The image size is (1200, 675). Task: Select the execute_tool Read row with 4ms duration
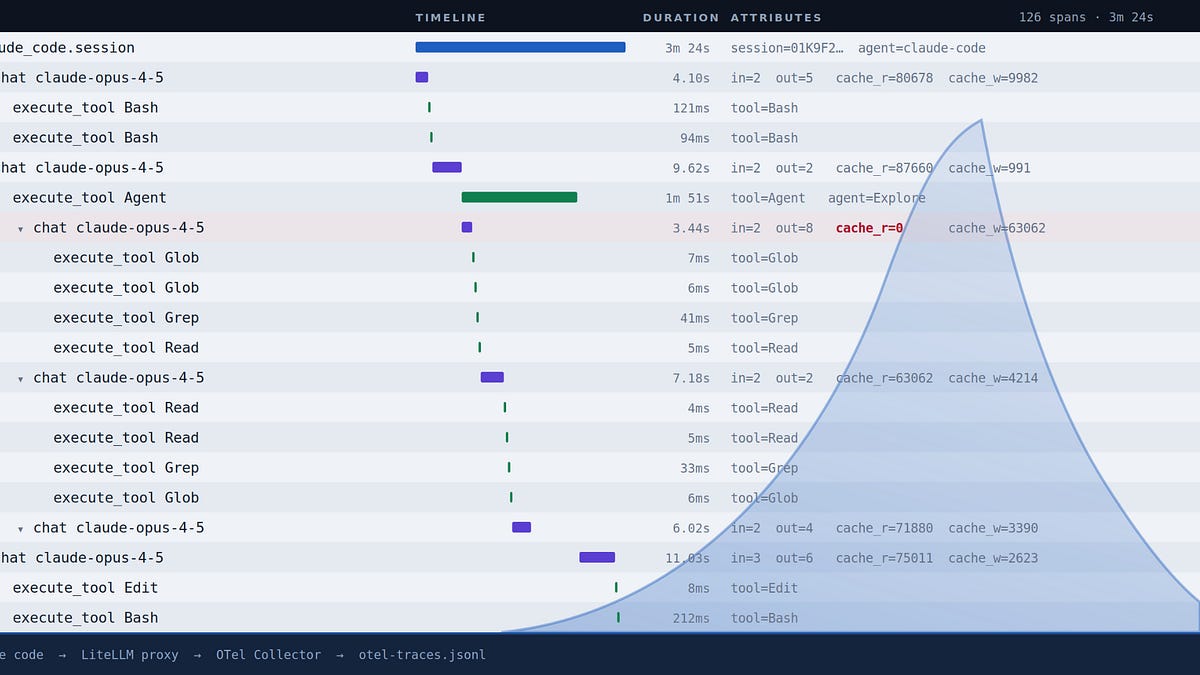pos(600,407)
